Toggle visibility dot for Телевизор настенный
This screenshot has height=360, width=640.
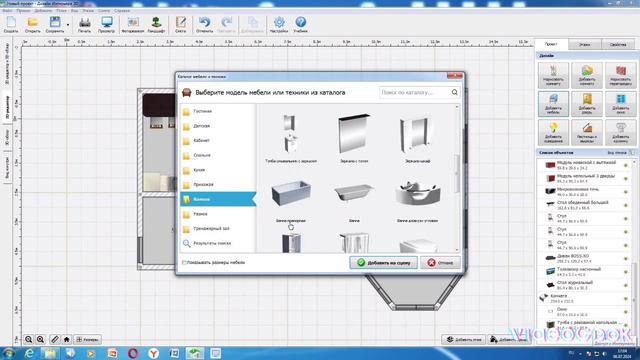(626, 272)
